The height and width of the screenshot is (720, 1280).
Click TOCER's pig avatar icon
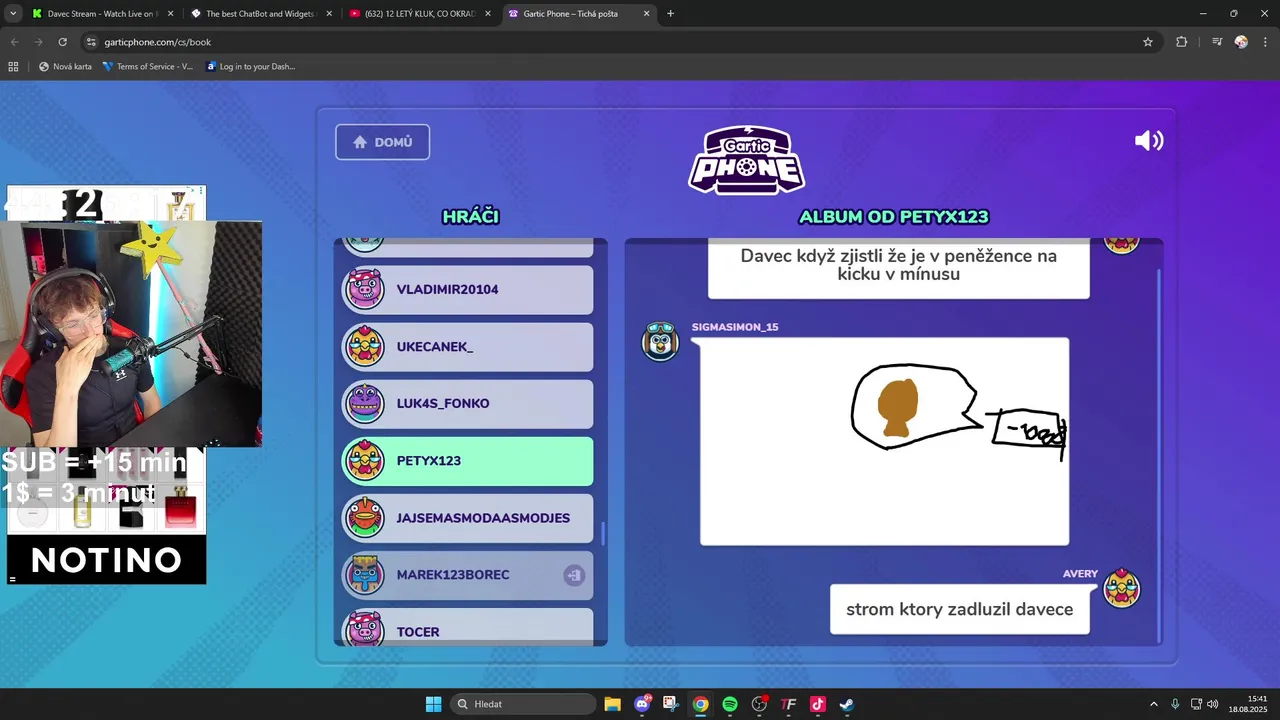tap(365, 629)
